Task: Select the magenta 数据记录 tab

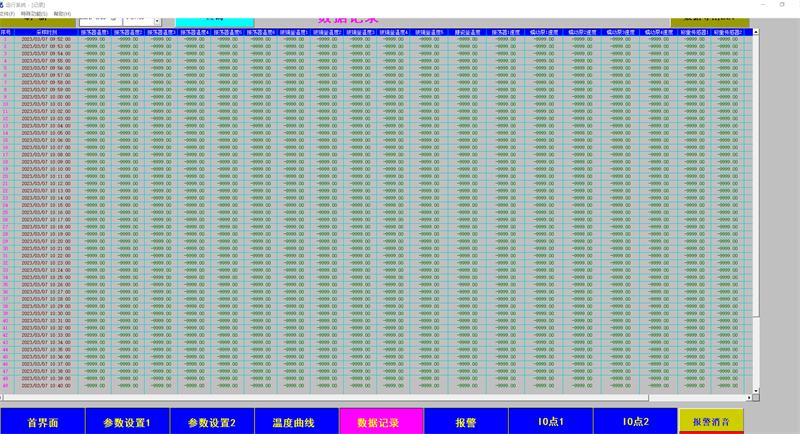Action: click(x=382, y=422)
